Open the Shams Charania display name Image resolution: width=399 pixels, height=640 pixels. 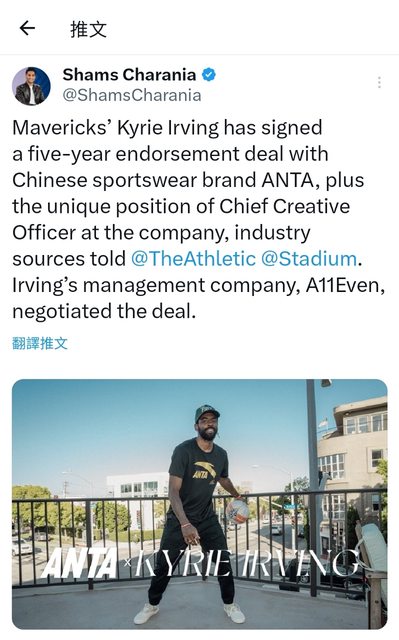pos(129,75)
